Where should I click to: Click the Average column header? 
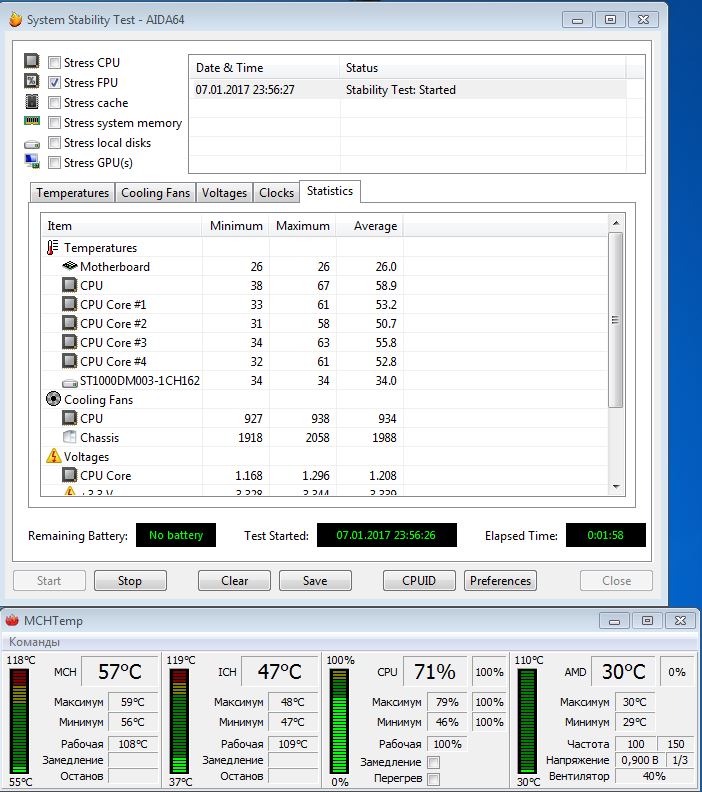pyautogui.click(x=370, y=226)
